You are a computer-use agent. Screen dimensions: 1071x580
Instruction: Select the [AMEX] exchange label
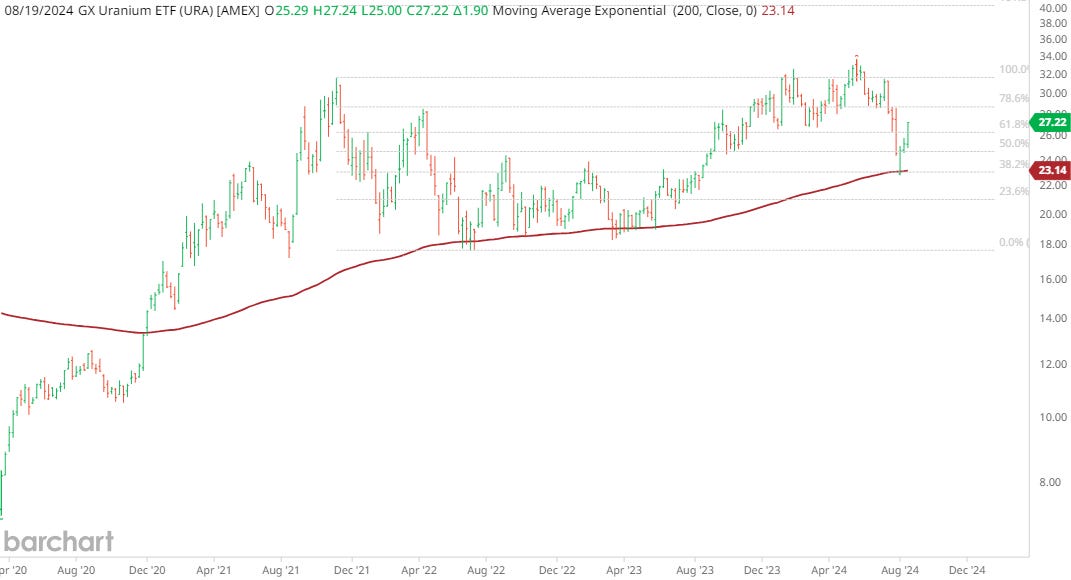pos(238,11)
